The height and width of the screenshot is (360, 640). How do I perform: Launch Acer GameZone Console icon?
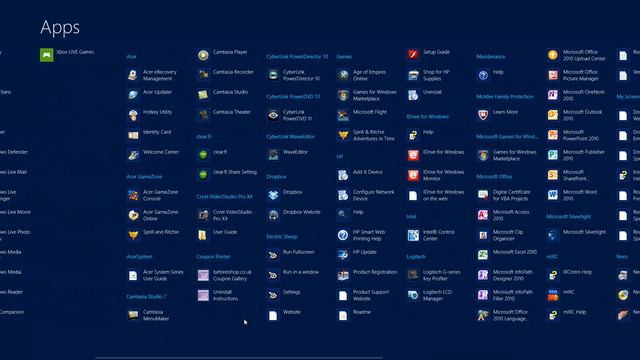click(x=133, y=195)
